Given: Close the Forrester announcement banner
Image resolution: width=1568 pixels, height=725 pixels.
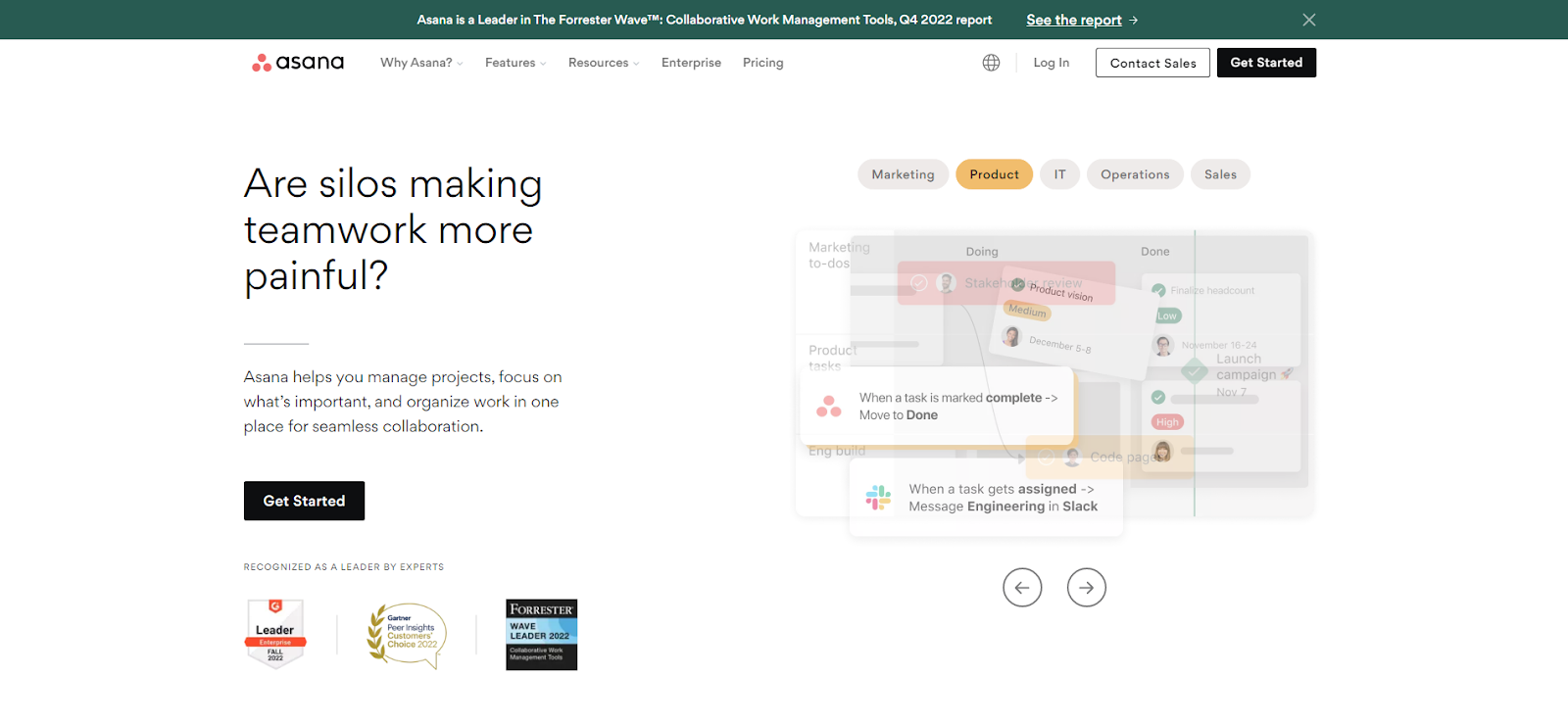Looking at the screenshot, I should point(1308,20).
